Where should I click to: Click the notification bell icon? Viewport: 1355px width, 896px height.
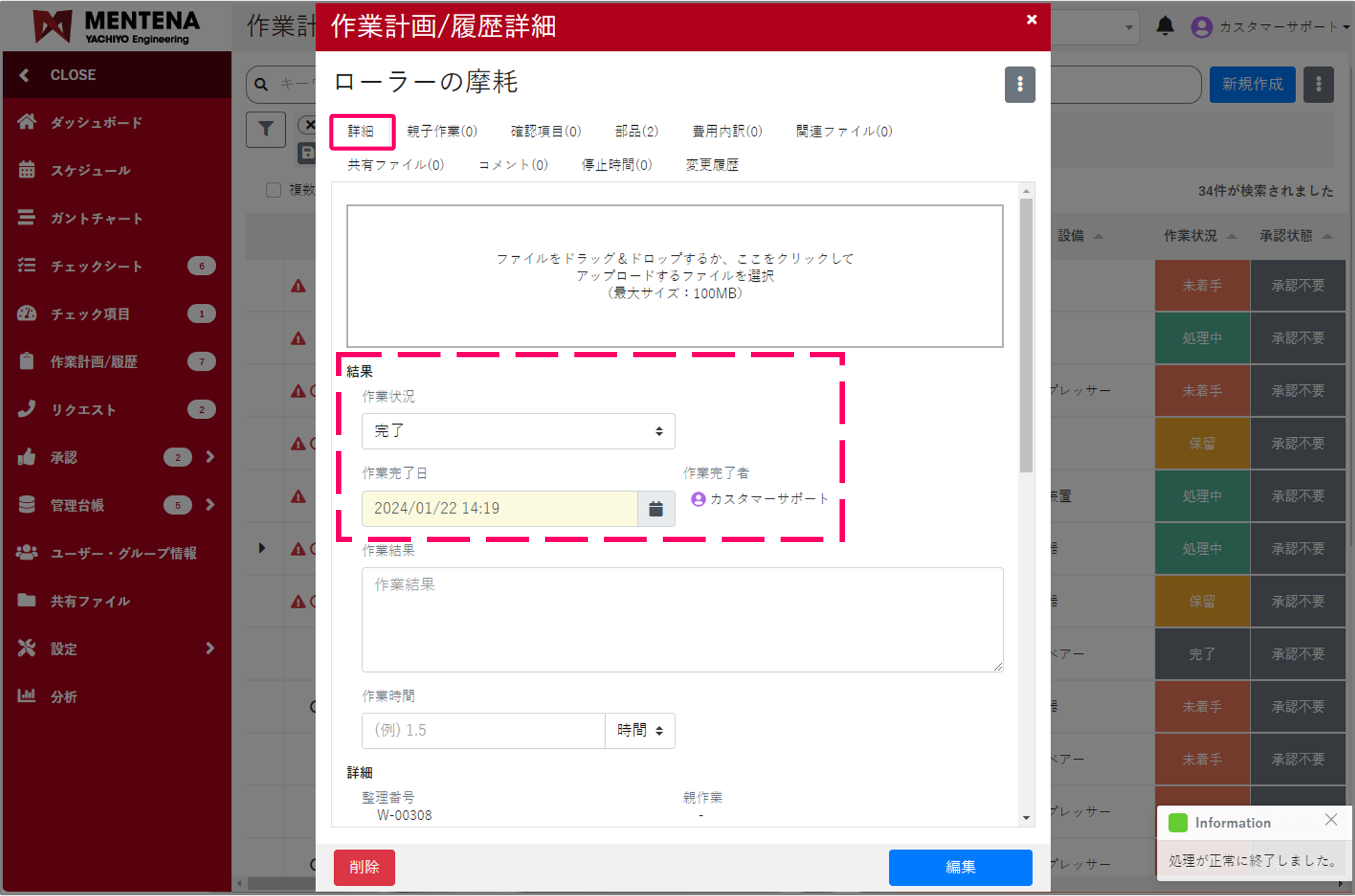1165,27
